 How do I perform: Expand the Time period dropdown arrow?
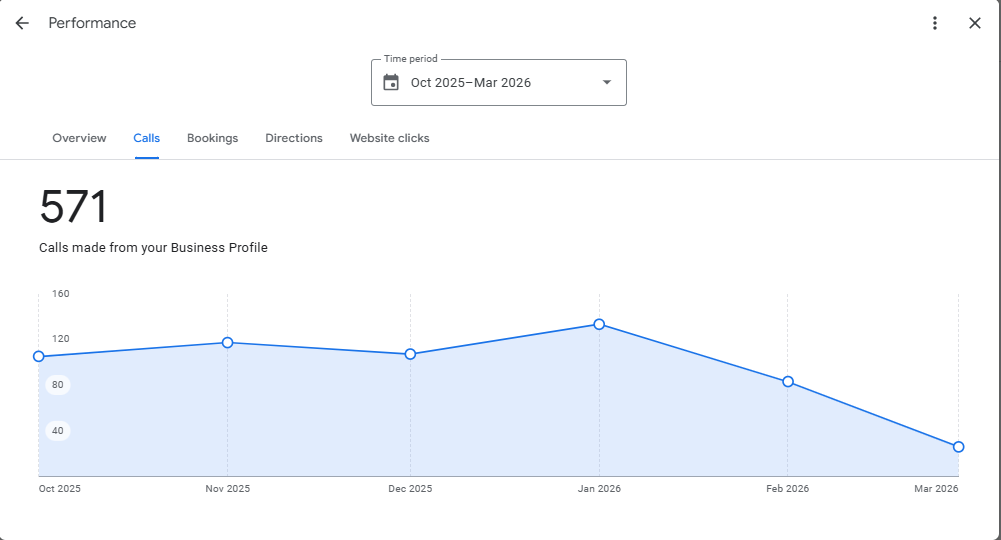[606, 82]
